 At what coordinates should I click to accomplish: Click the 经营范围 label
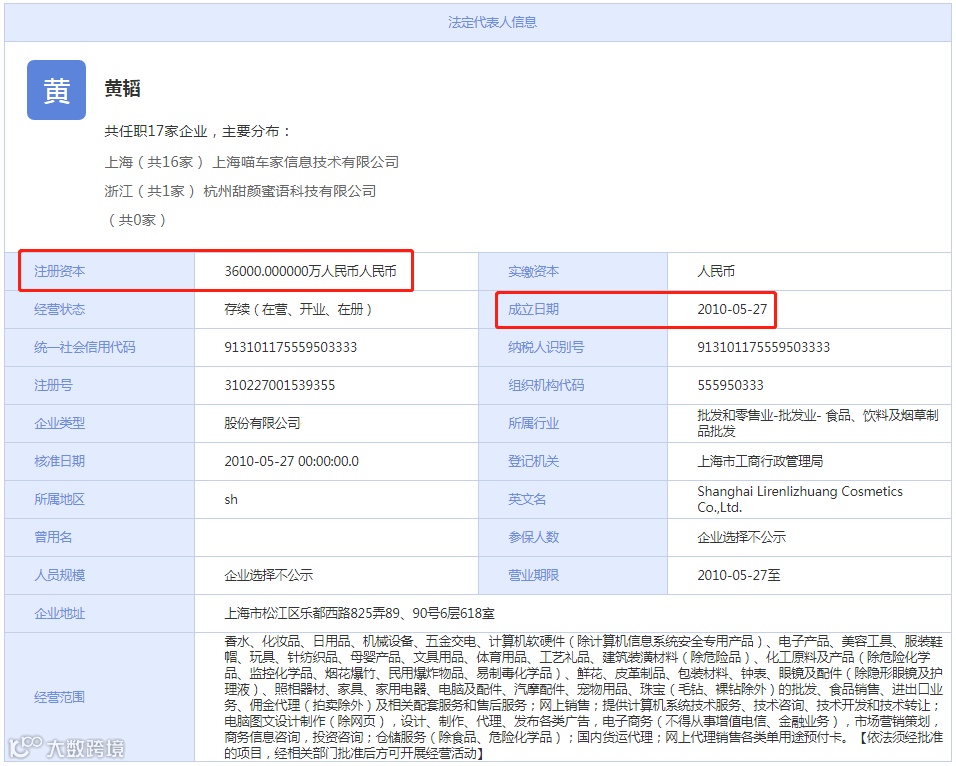(59, 696)
